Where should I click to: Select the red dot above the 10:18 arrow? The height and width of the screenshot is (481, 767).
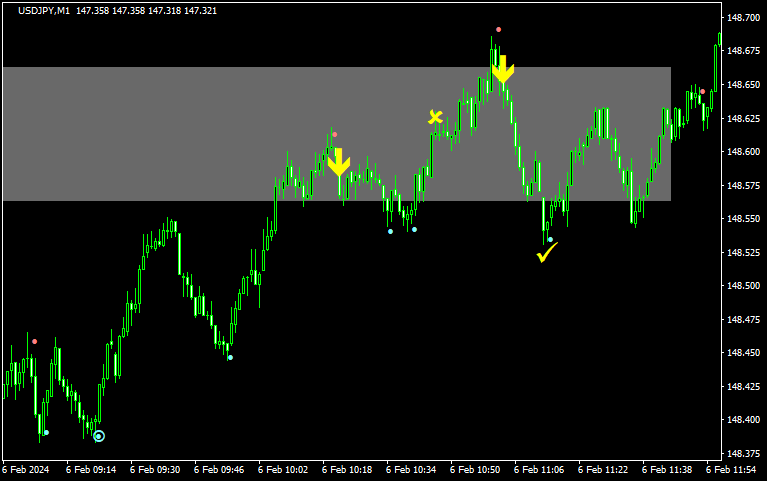coord(334,134)
